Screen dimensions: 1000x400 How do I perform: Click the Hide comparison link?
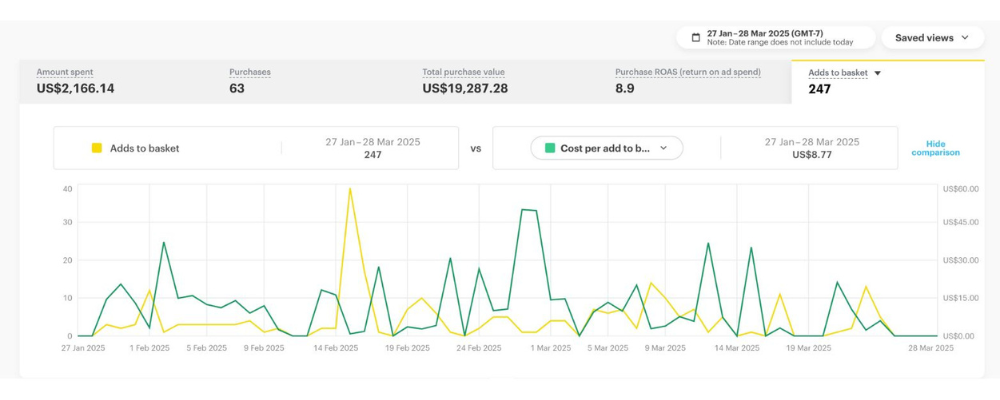tap(935, 148)
